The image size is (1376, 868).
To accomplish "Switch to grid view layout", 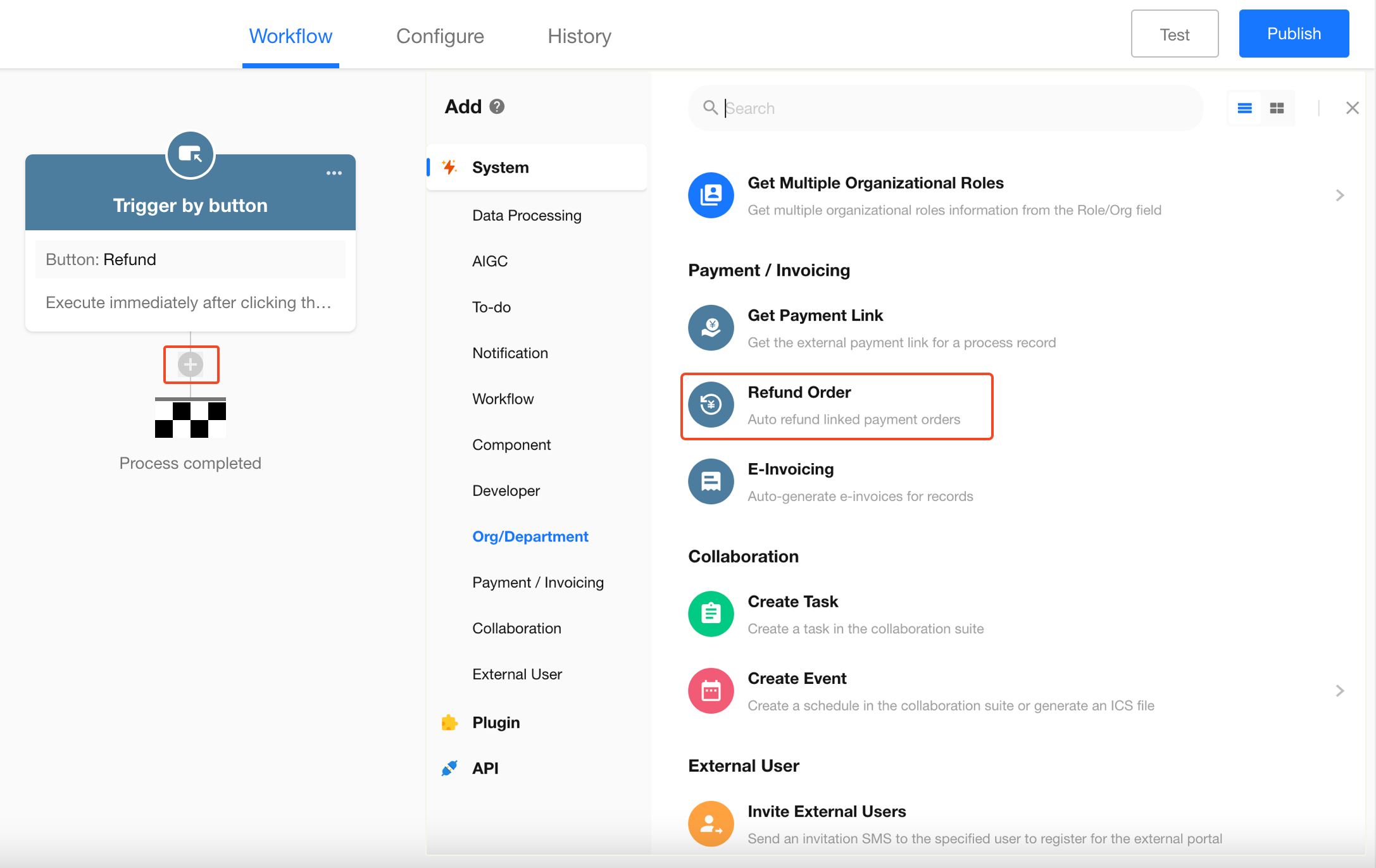I will pos(1277,108).
